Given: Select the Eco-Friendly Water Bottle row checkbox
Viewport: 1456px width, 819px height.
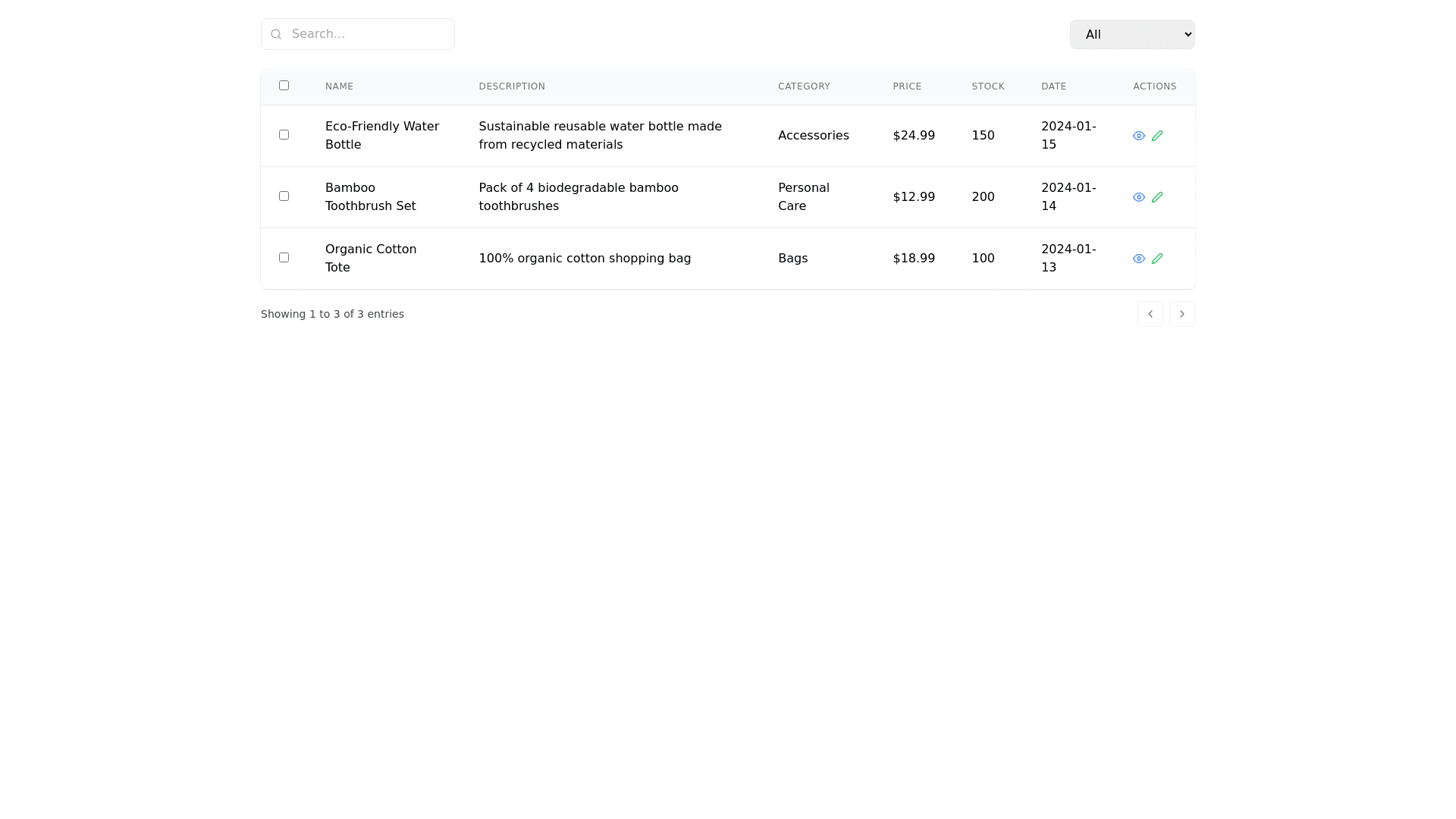Looking at the screenshot, I should [284, 135].
